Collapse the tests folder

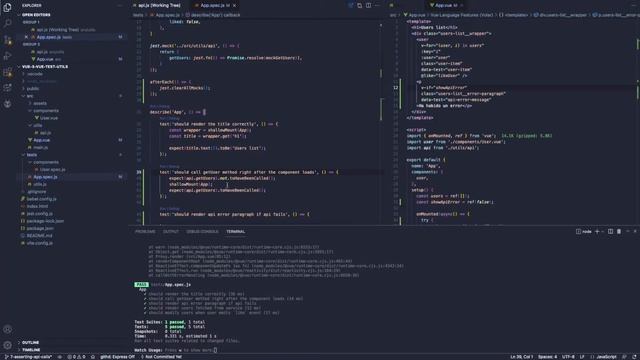[31, 155]
